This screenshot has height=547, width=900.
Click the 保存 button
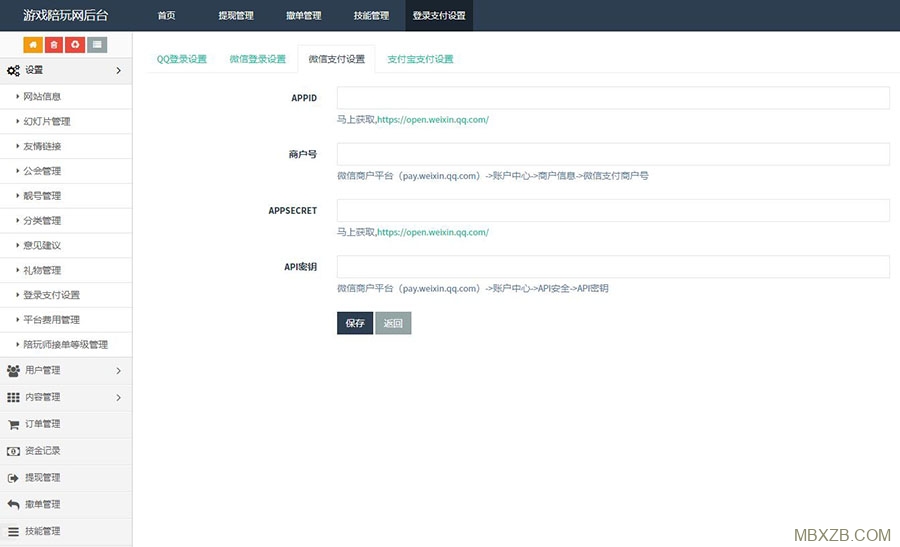pyautogui.click(x=355, y=323)
